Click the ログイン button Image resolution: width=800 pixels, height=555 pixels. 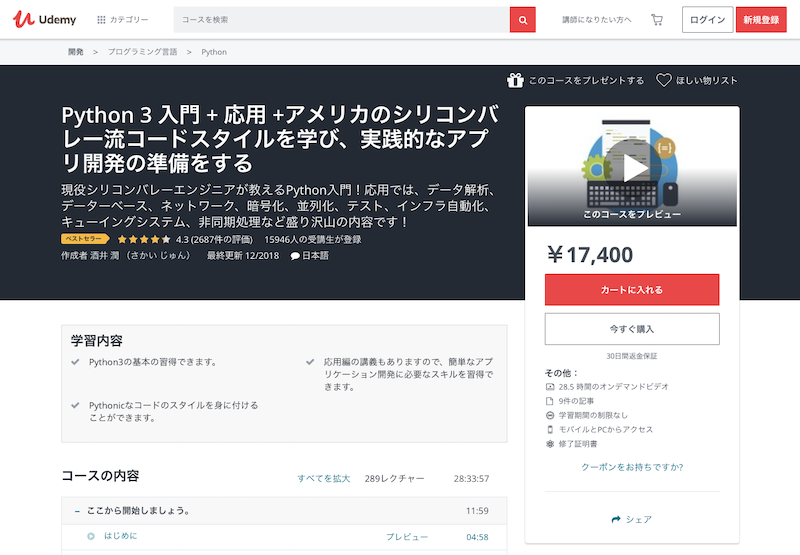tap(707, 19)
